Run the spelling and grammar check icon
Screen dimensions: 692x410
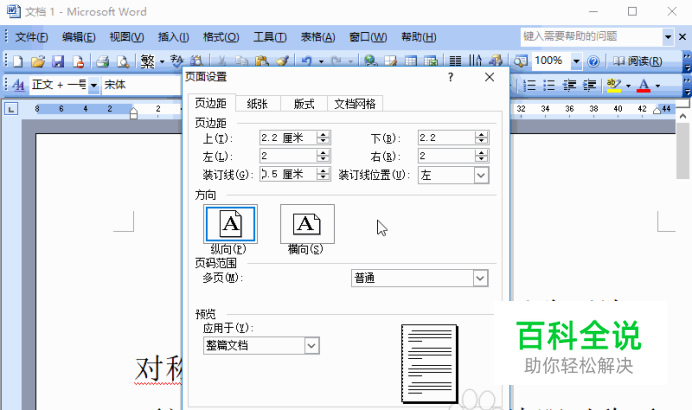pos(177,61)
